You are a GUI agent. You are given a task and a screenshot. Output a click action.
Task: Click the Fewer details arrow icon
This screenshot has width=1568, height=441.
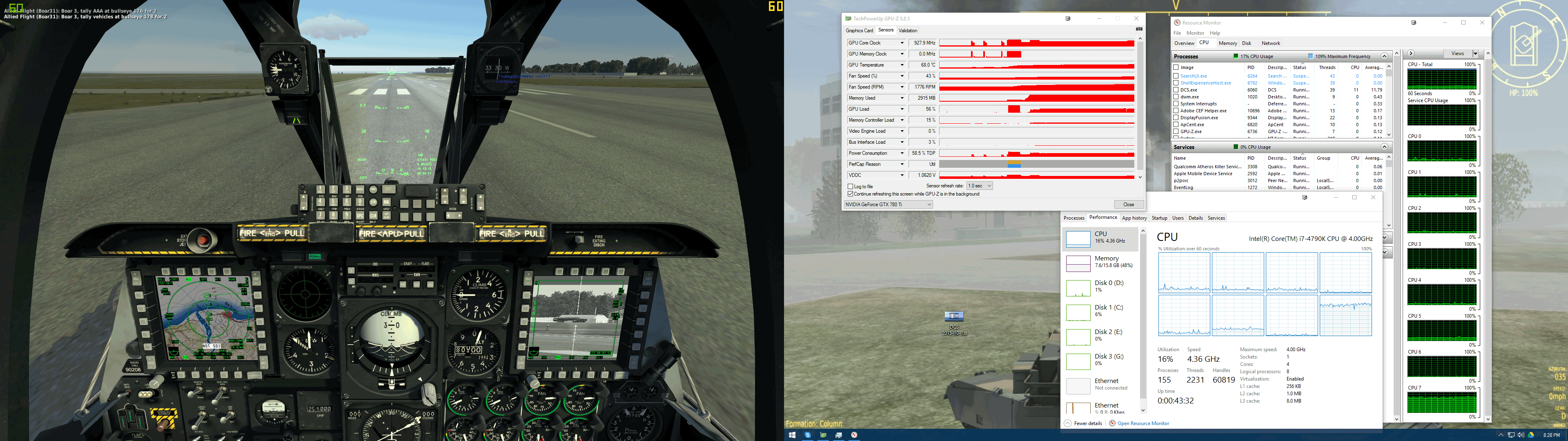tap(1068, 423)
